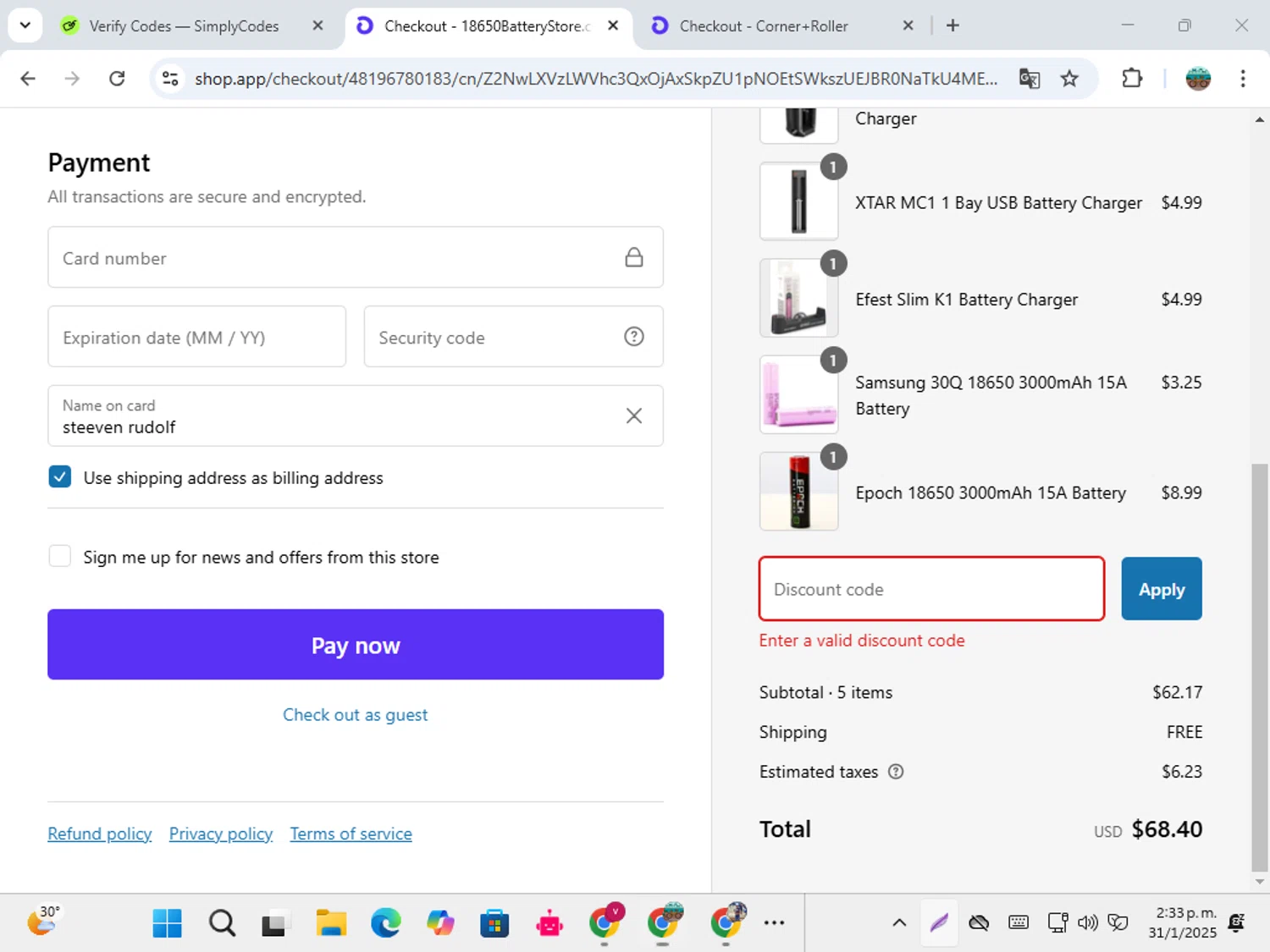Click the total amount $68.40
Viewport: 1270px width, 952px height.
(x=1167, y=829)
